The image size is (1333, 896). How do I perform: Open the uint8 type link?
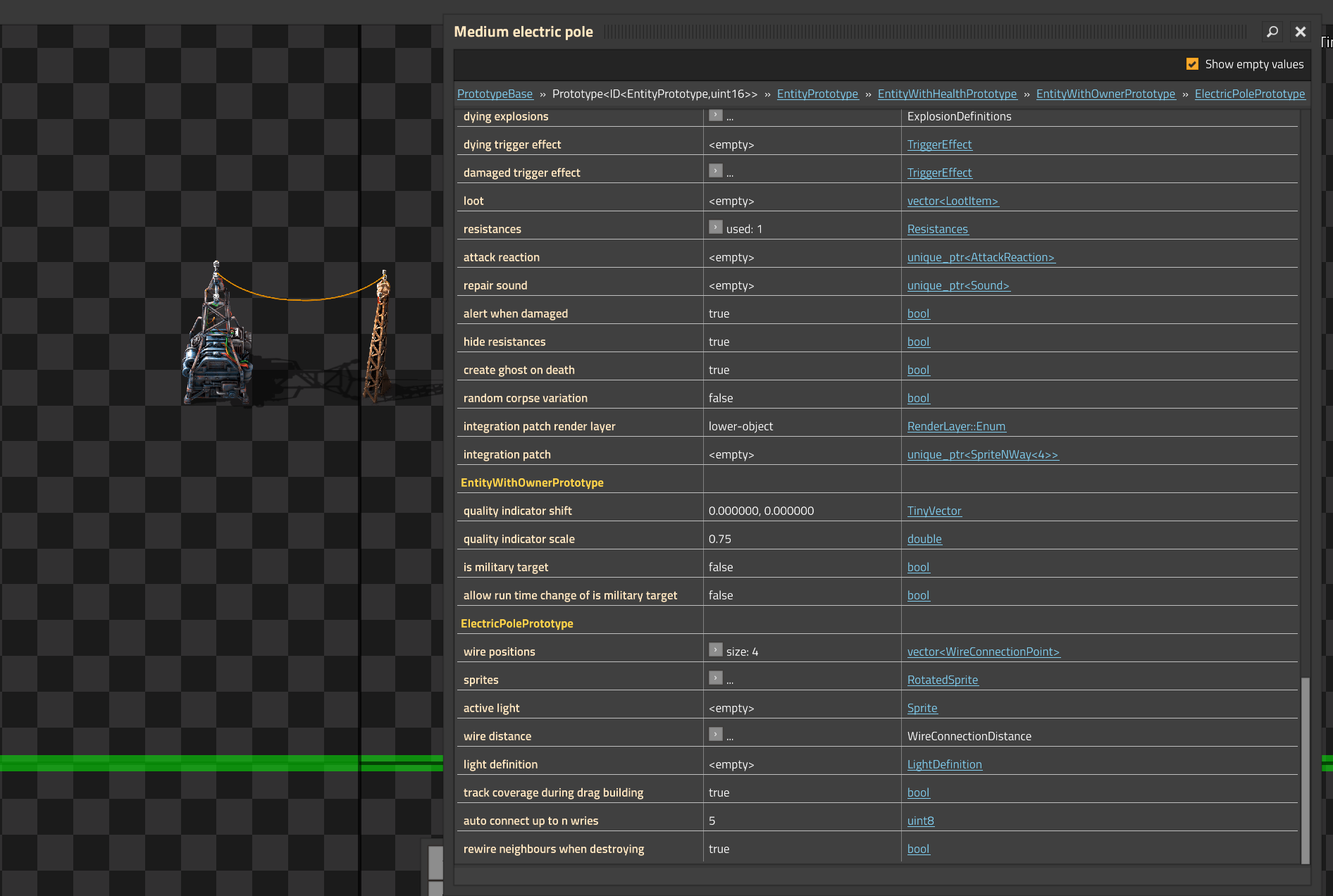921,821
